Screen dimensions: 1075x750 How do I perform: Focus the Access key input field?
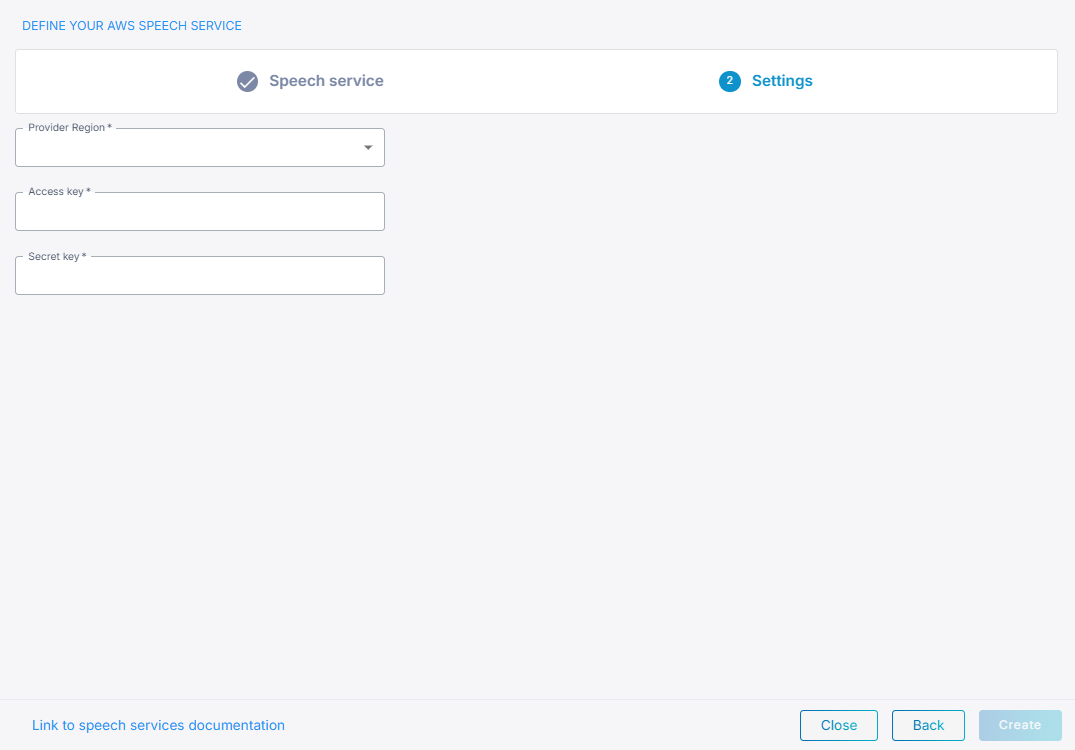(x=200, y=212)
